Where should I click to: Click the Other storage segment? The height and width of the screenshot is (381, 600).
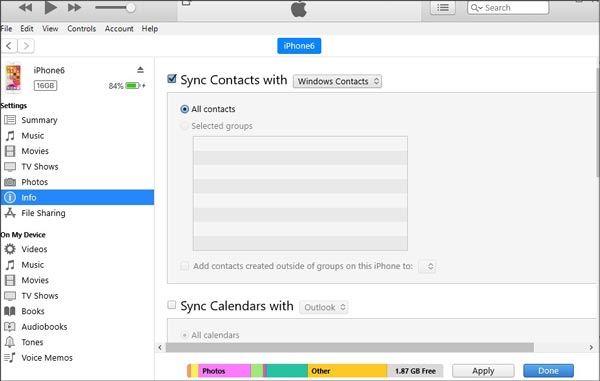pyautogui.click(x=347, y=371)
